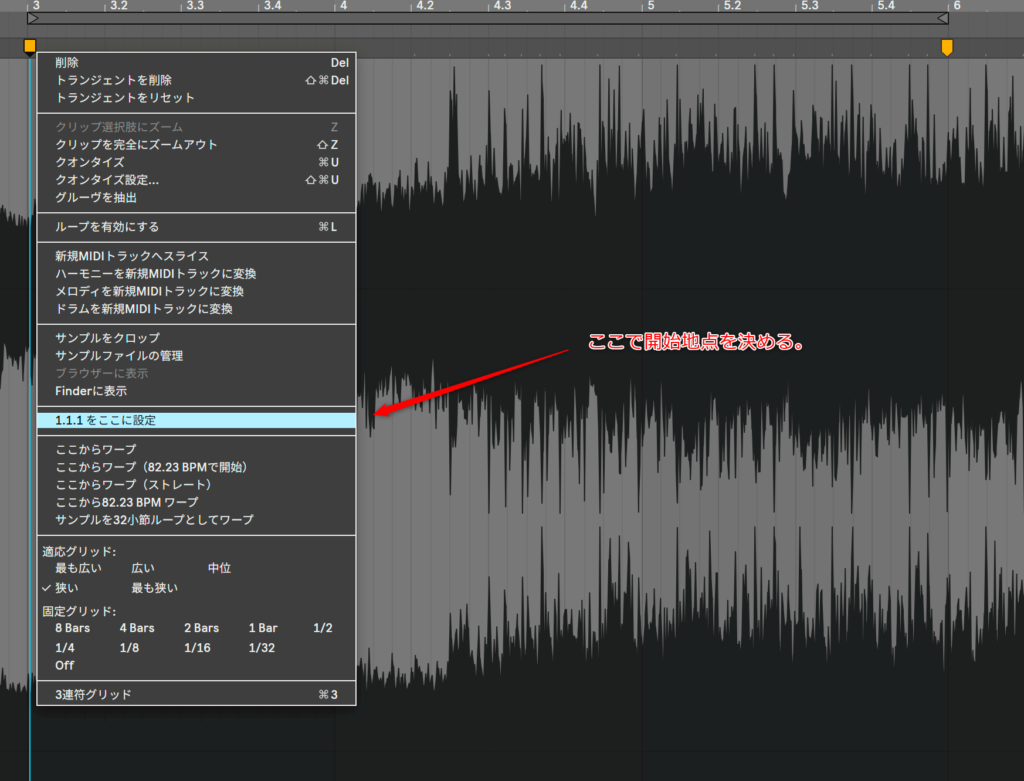Click the right yellow warp marker

947,47
